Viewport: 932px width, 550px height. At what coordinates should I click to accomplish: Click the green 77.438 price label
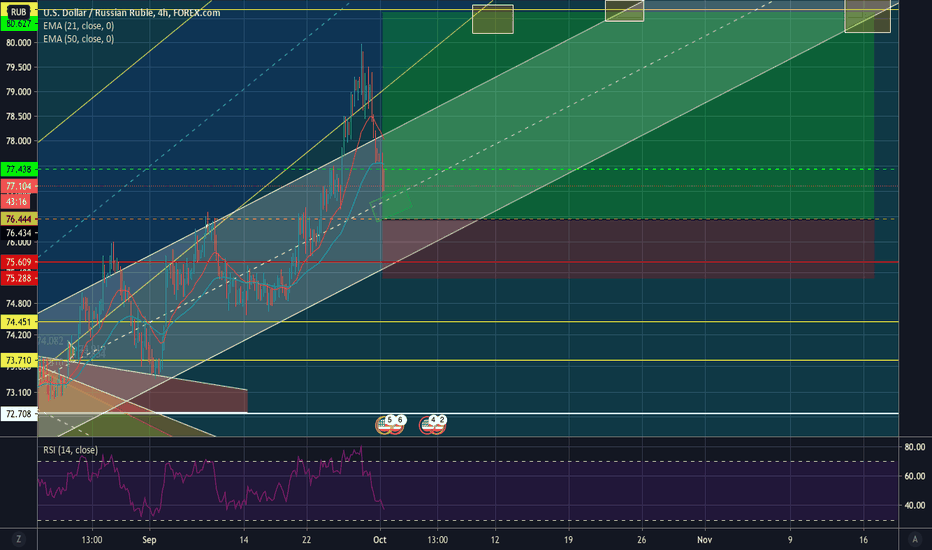point(18,169)
